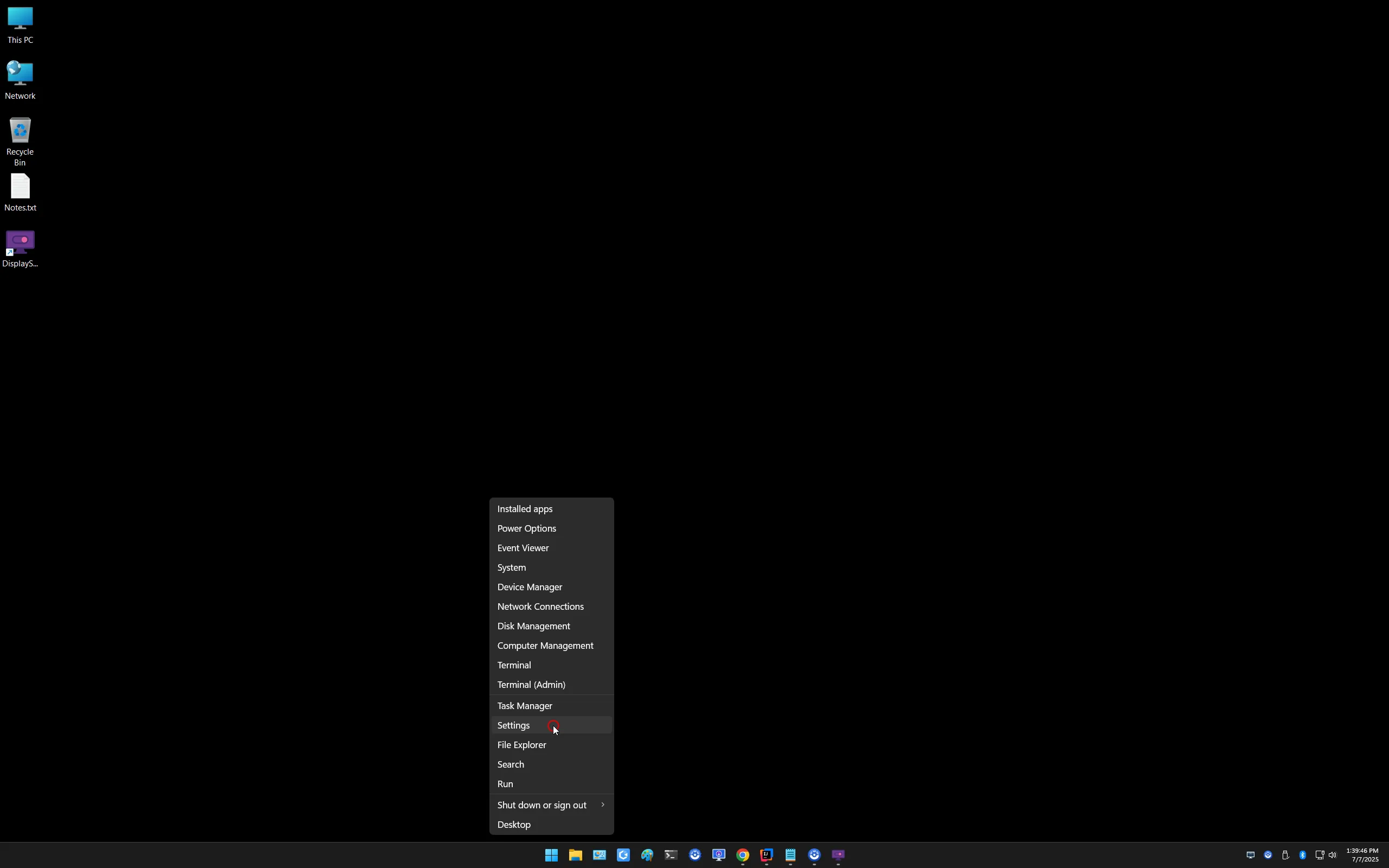Image resolution: width=1389 pixels, height=868 pixels.
Task: Open the This PC desktop icon
Action: pos(20,25)
